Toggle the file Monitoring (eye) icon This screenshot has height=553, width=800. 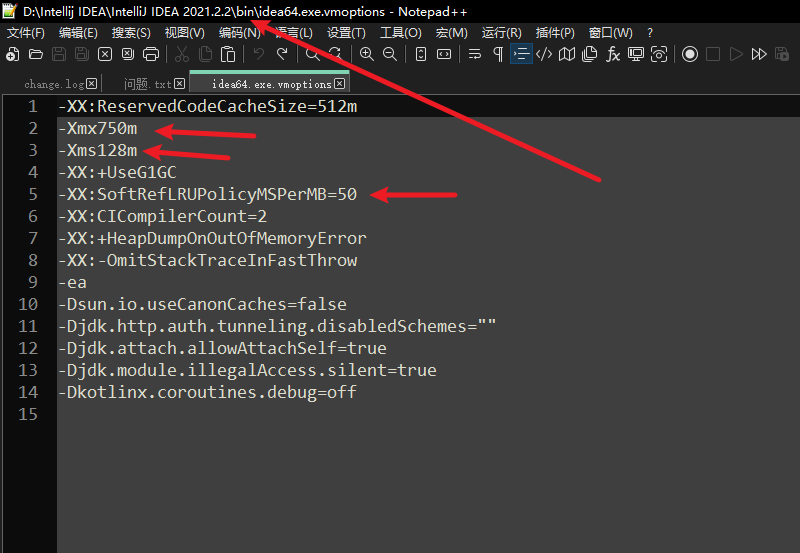click(659, 54)
